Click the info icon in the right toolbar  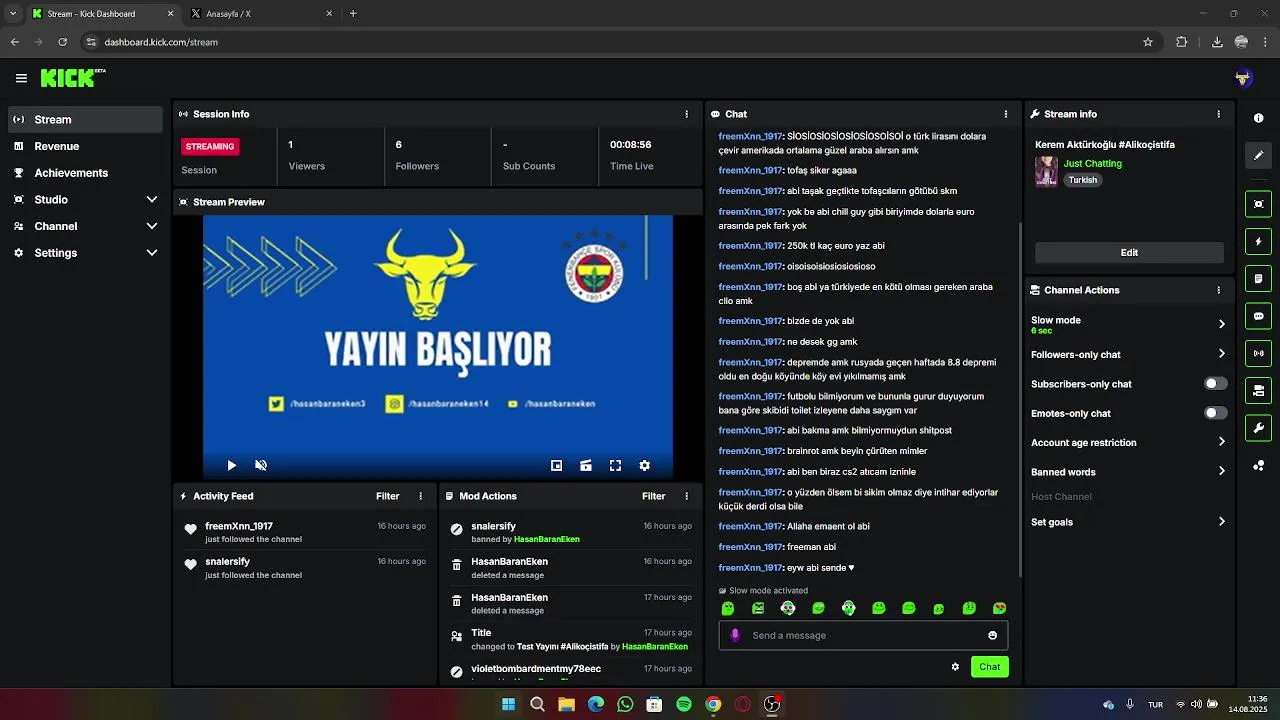[x=1258, y=118]
